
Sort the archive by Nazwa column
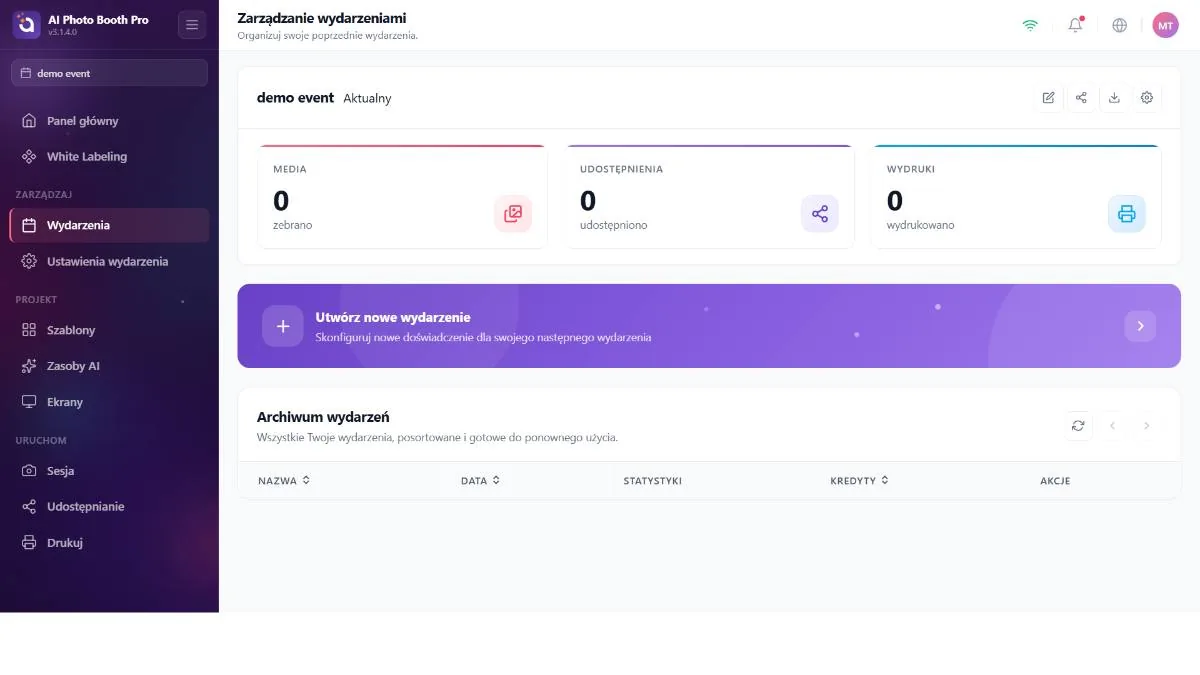coord(284,481)
